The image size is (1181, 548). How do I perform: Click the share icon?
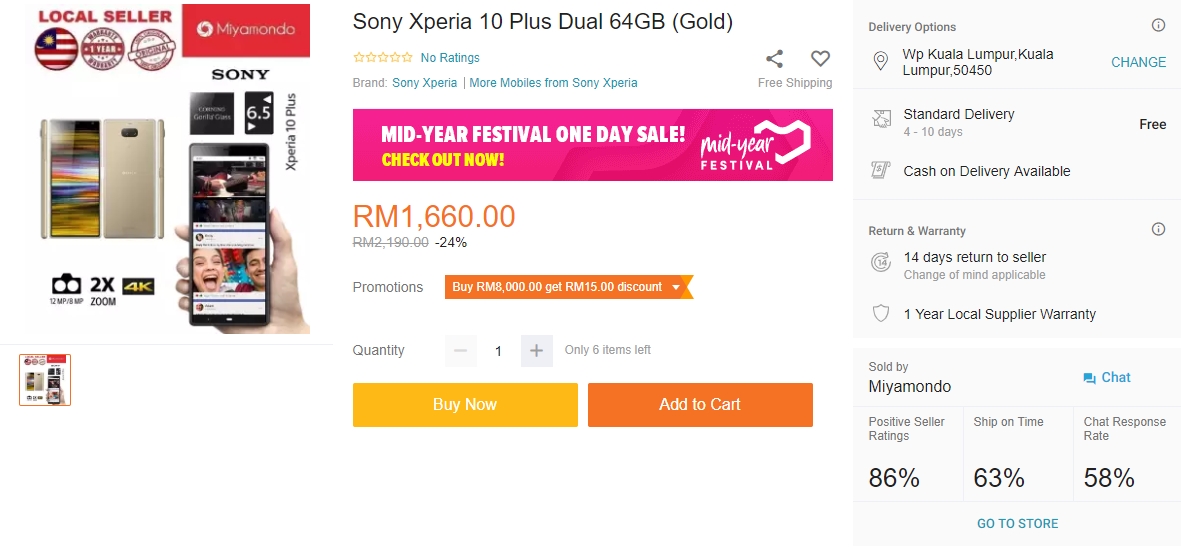coord(774,59)
